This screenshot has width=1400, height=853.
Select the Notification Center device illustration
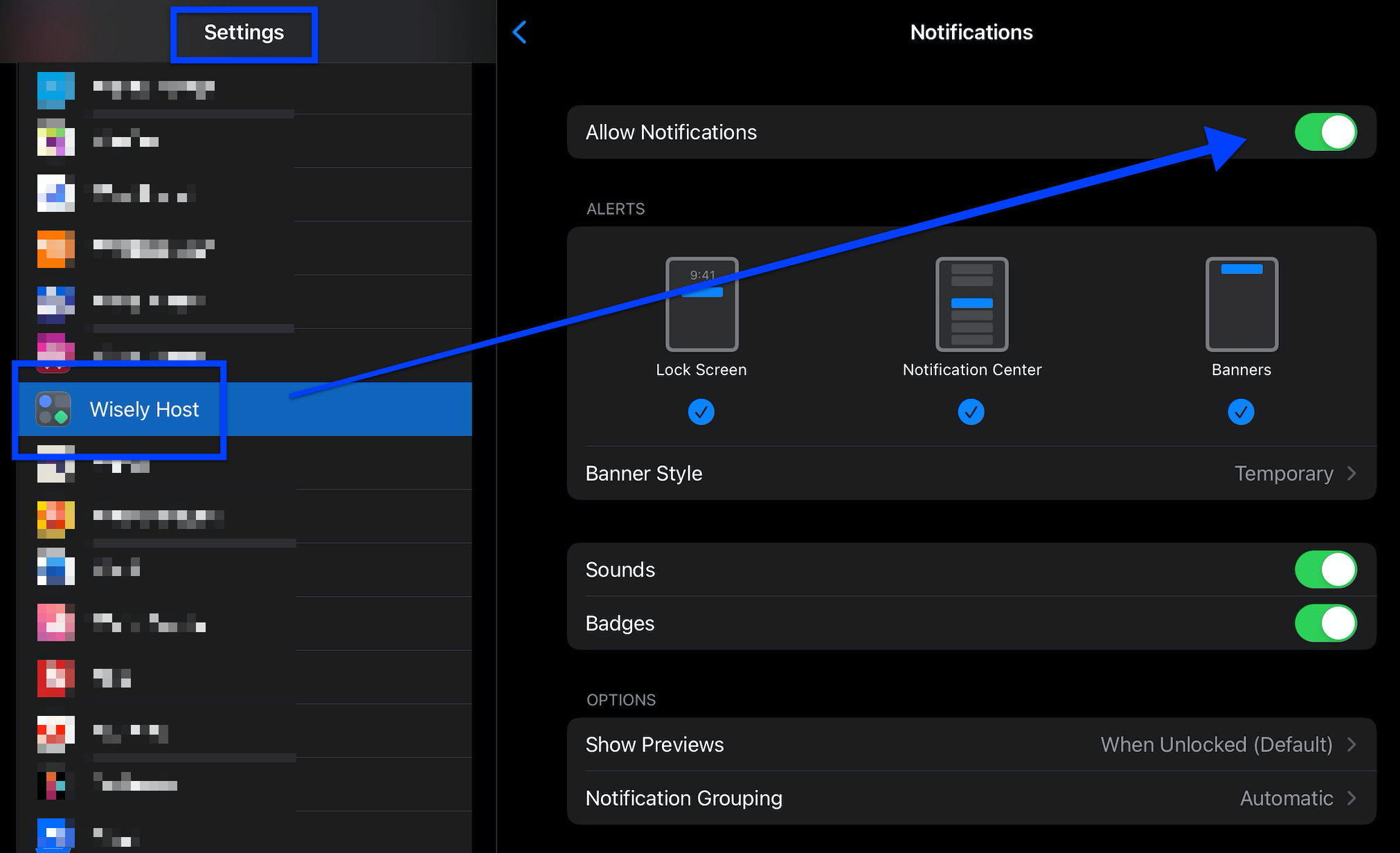tap(972, 305)
